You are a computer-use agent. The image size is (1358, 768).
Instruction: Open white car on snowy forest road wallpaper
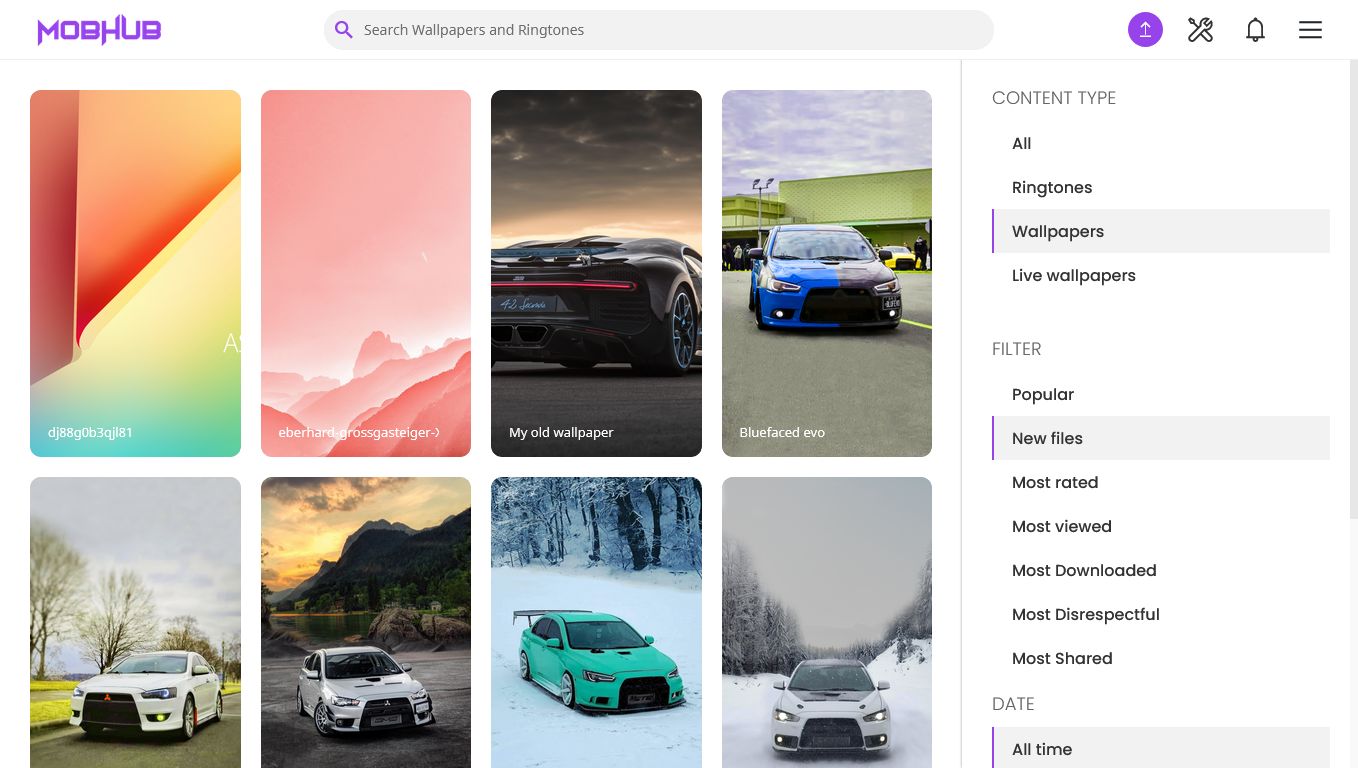[x=827, y=622]
